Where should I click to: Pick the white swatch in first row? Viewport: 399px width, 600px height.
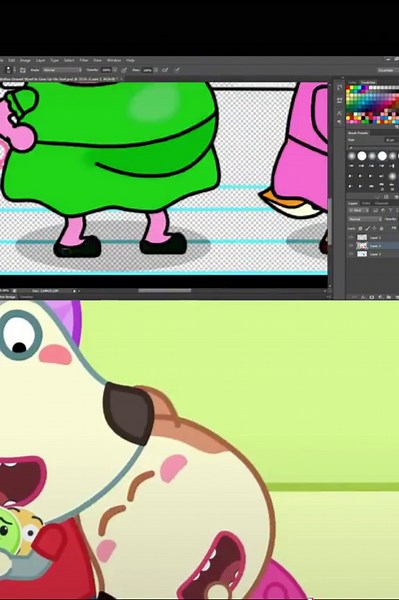click(x=371, y=88)
